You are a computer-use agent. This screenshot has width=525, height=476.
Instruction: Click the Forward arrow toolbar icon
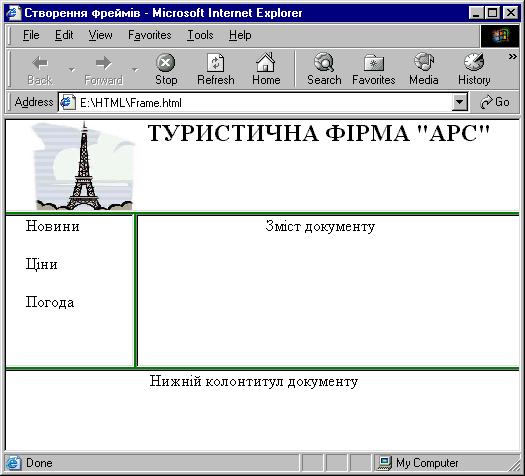[x=103, y=63]
